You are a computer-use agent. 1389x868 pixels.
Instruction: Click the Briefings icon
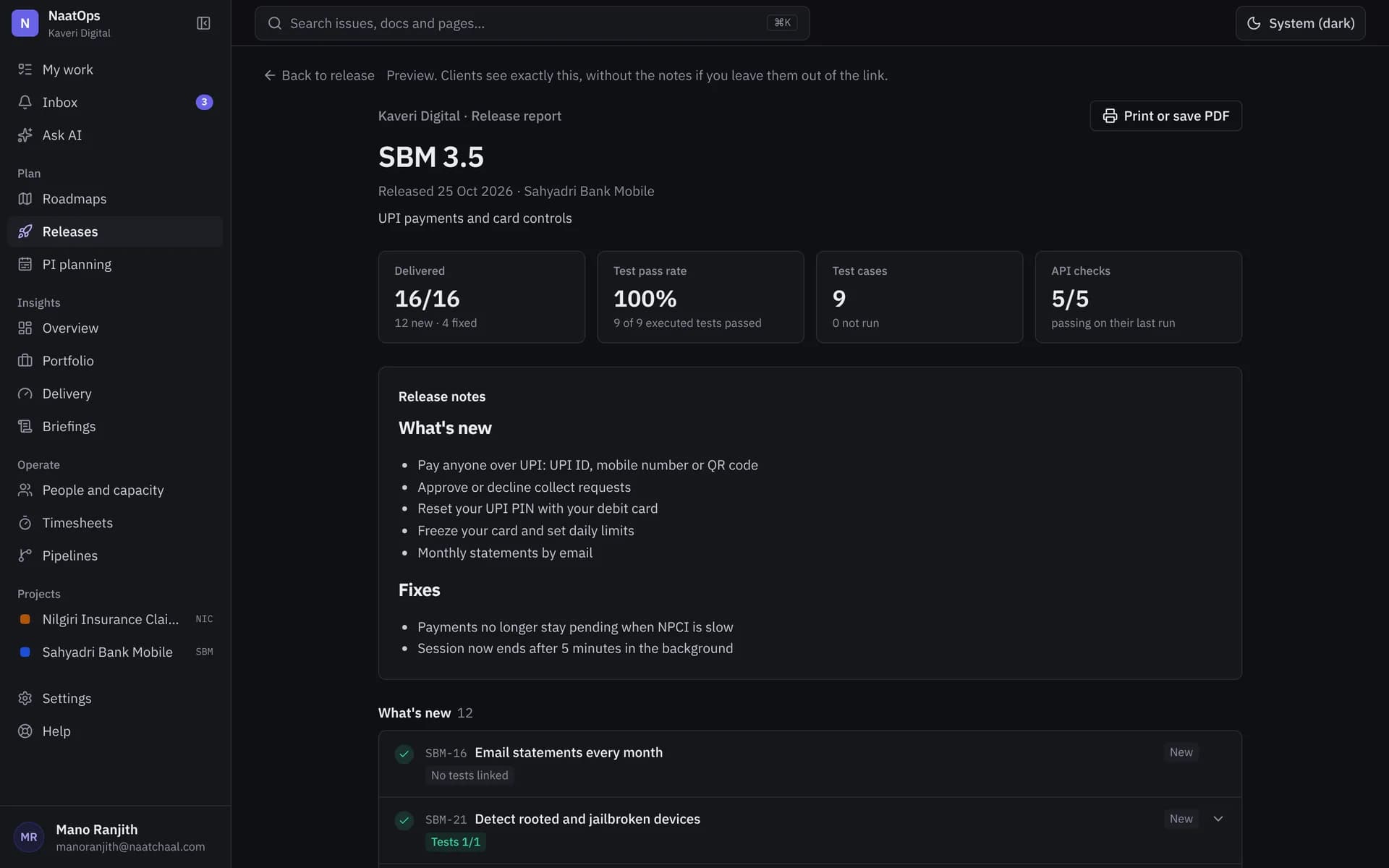tap(25, 426)
